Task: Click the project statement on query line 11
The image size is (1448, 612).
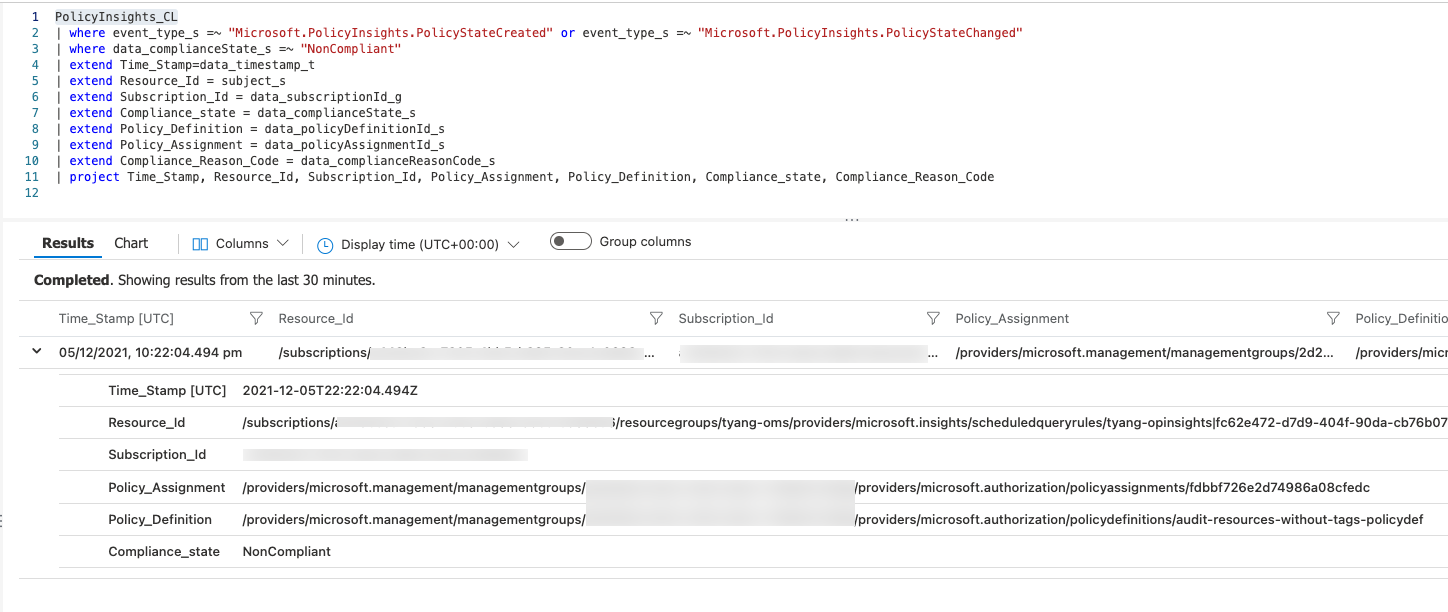Action: [x=525, y=177]
